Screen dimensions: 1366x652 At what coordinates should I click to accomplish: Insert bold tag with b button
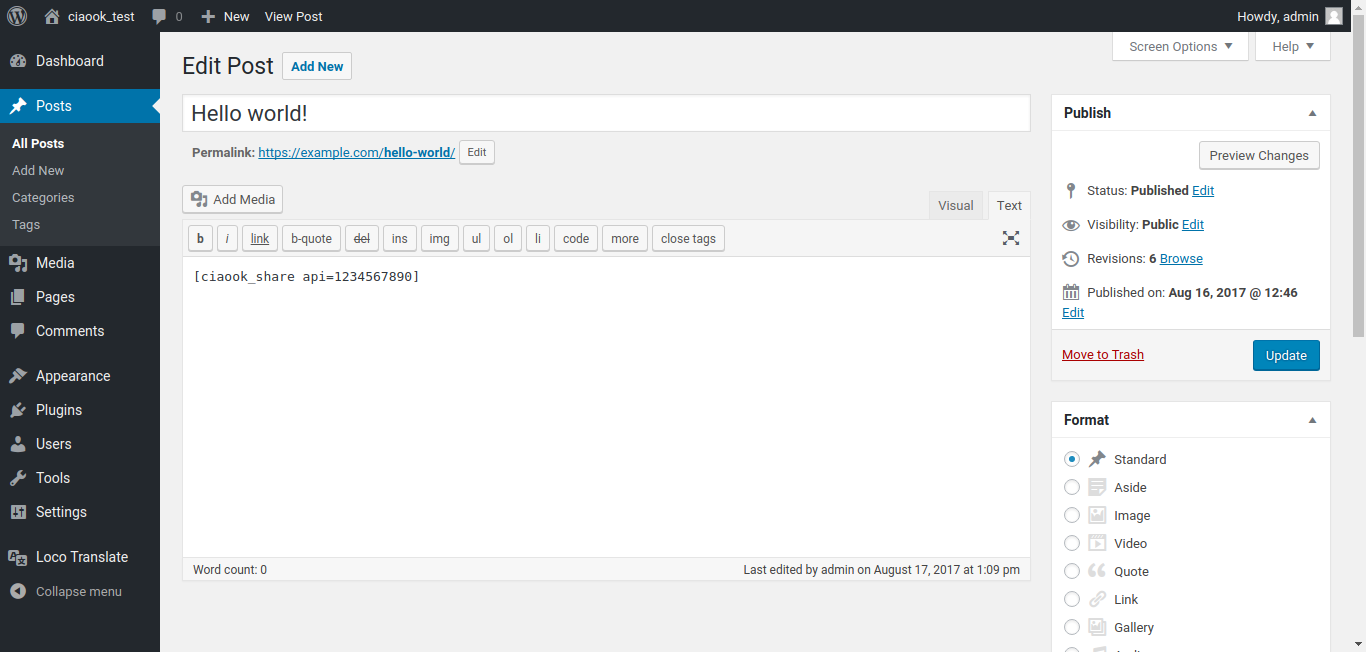click(x=200, y=238)
